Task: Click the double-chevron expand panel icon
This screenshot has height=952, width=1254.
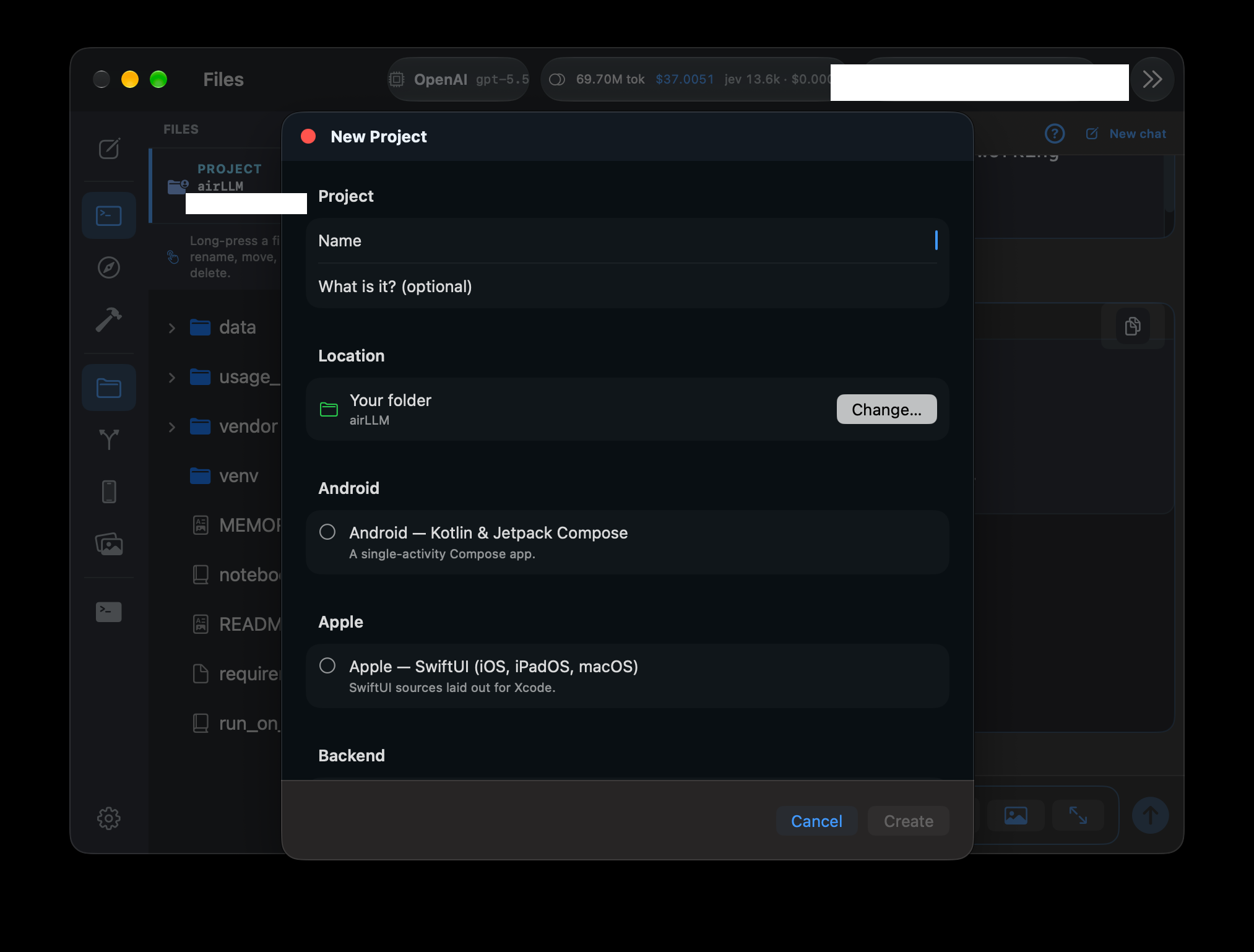Action: click(1152, 79)
